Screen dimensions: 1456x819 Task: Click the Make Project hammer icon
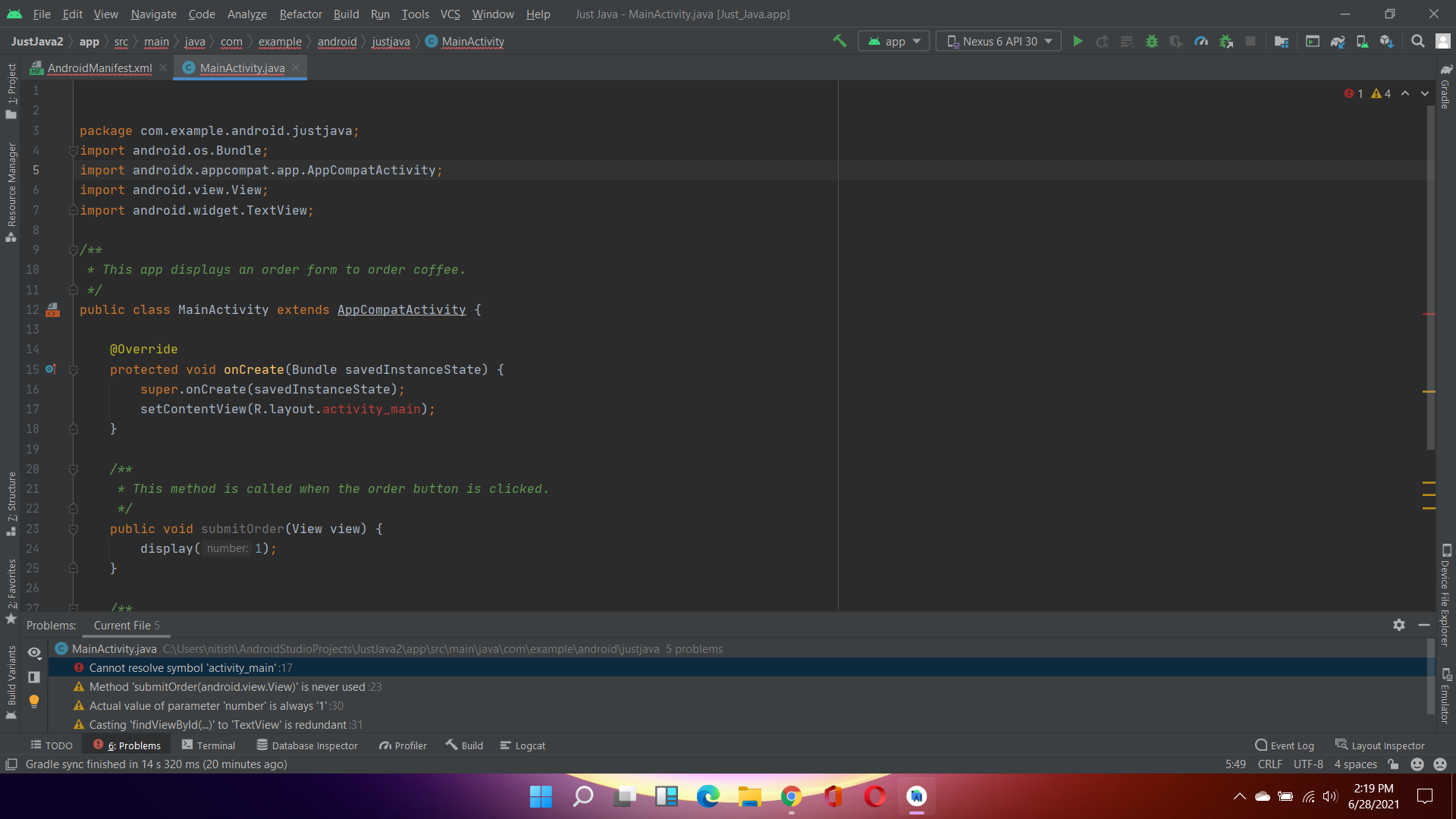839,42
